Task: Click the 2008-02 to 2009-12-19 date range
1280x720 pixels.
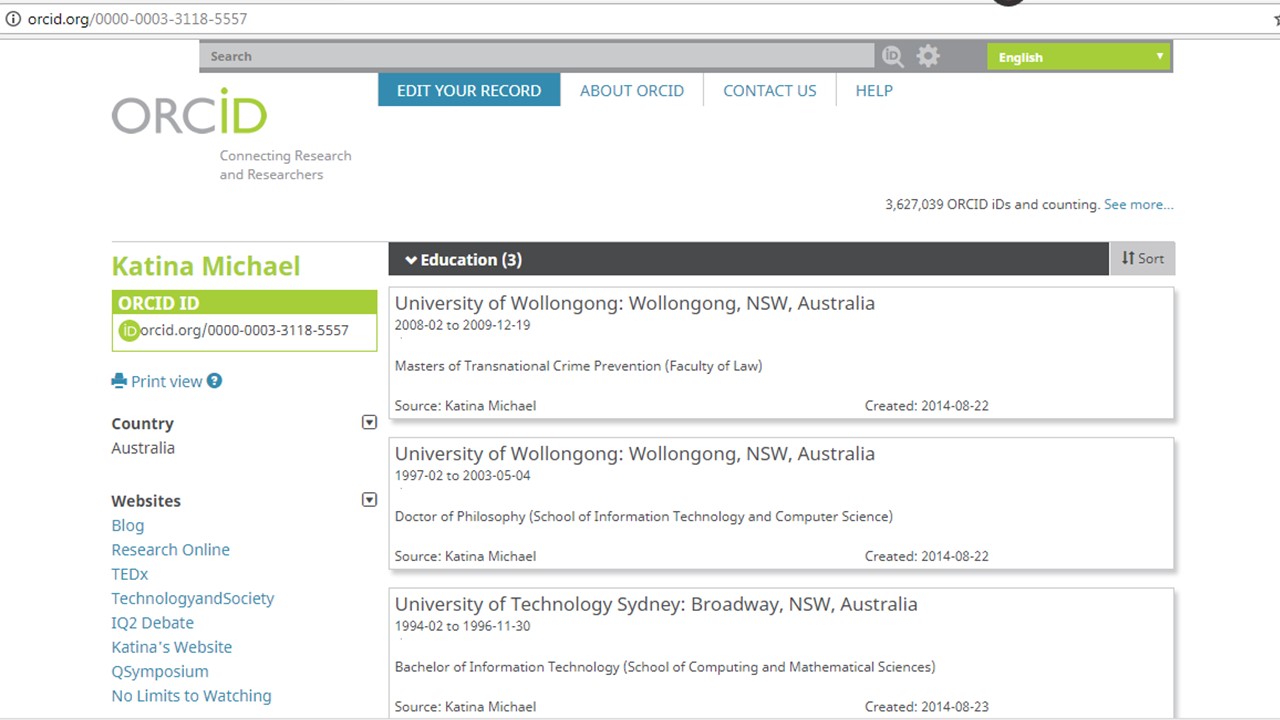Action: [462, 325]
